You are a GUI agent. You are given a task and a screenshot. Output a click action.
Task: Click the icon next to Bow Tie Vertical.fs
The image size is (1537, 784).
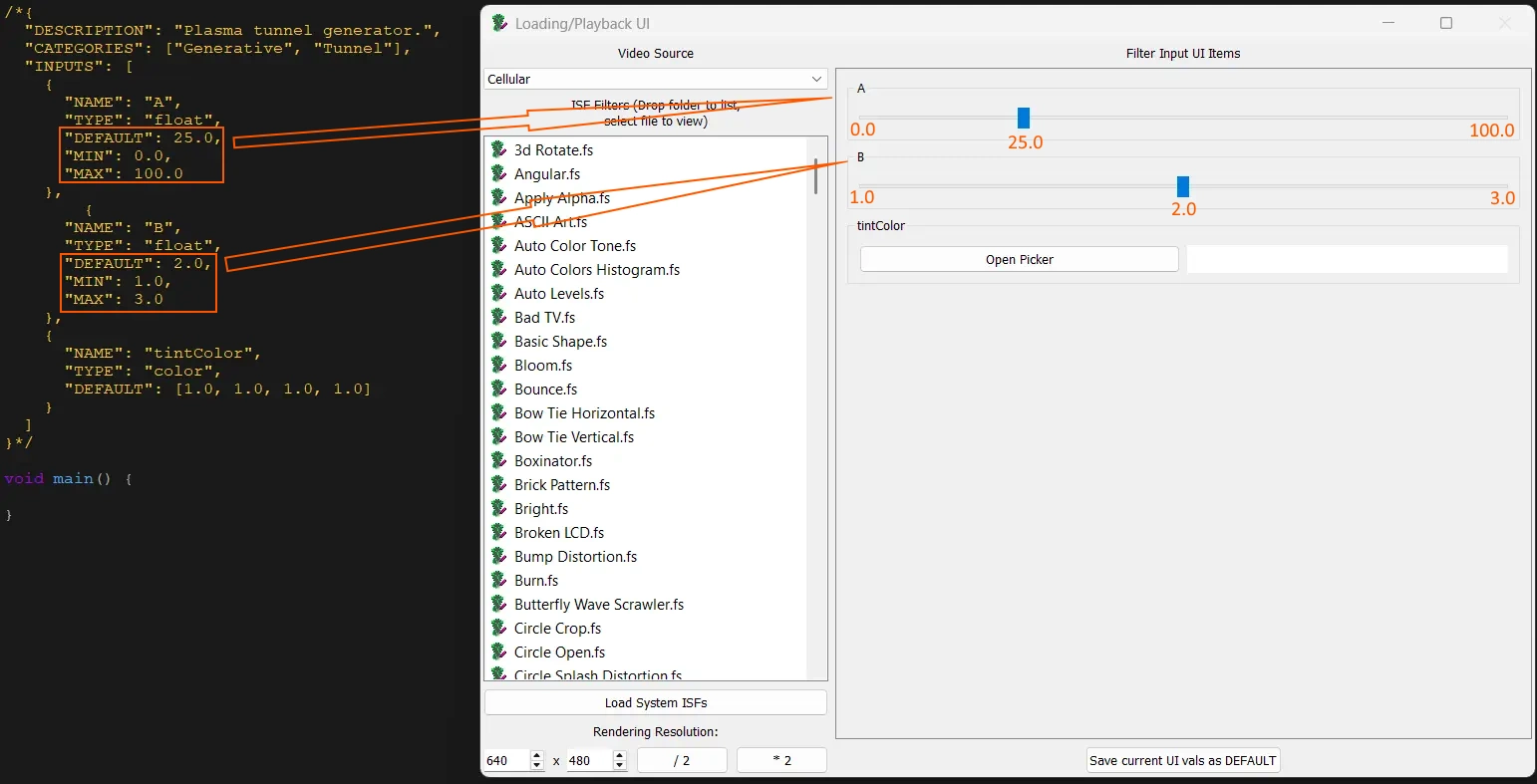point(499,436)
